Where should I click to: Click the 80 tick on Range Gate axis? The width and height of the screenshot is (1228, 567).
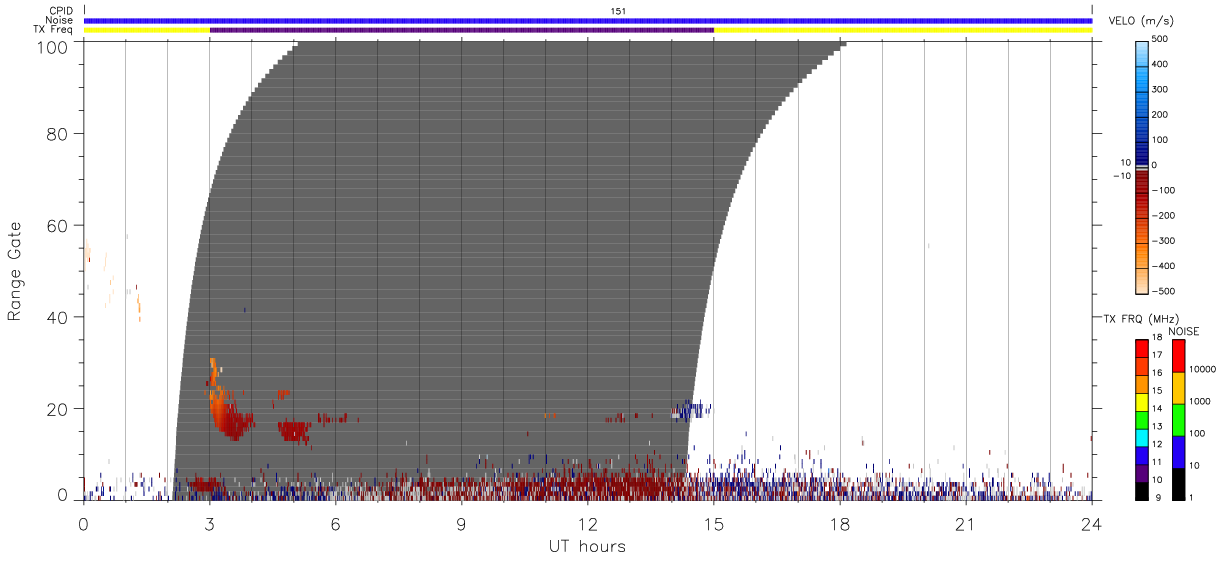[59, 134]
